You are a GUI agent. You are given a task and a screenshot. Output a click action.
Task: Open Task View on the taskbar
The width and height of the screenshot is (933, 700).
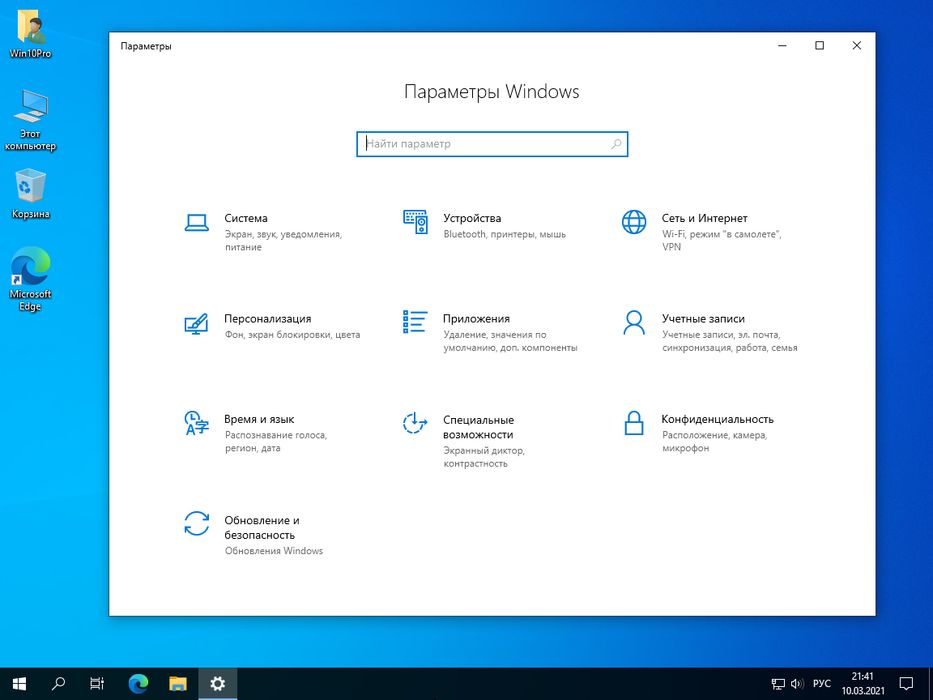97,684
